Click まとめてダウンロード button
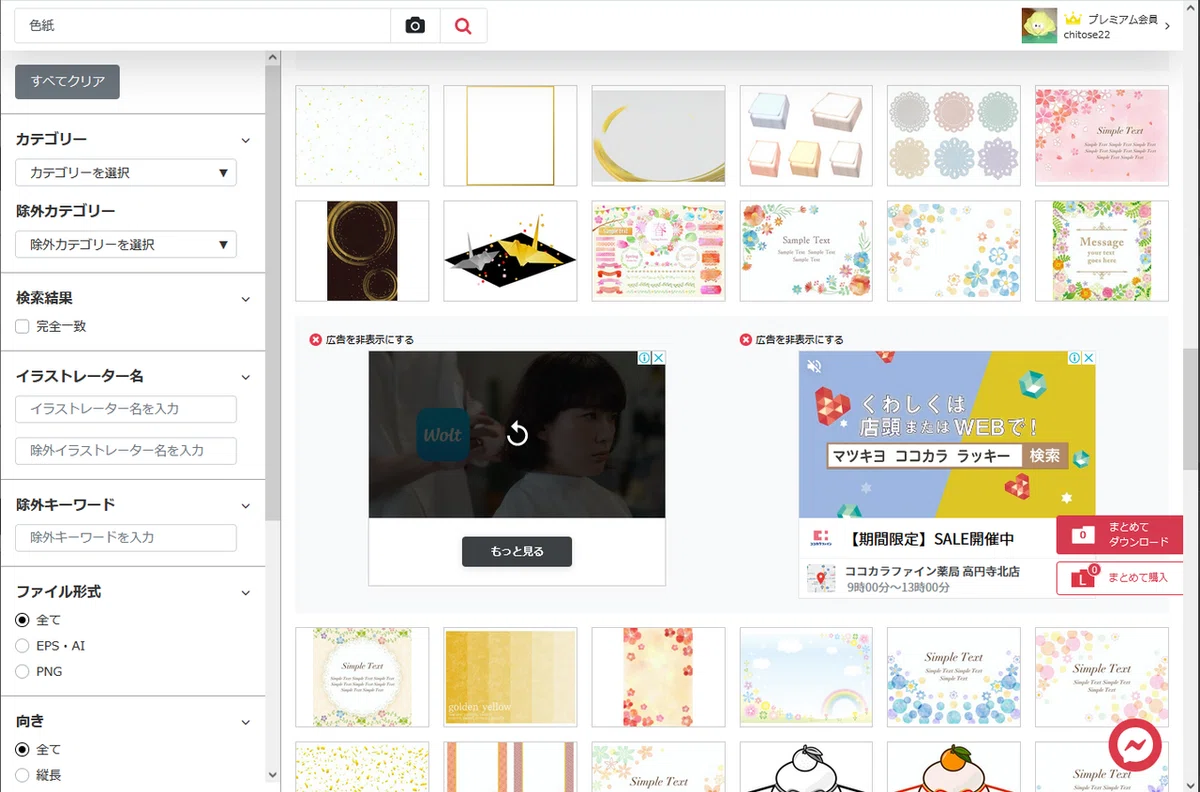This screenshot has height=792, width=1200. [1120, 534]
